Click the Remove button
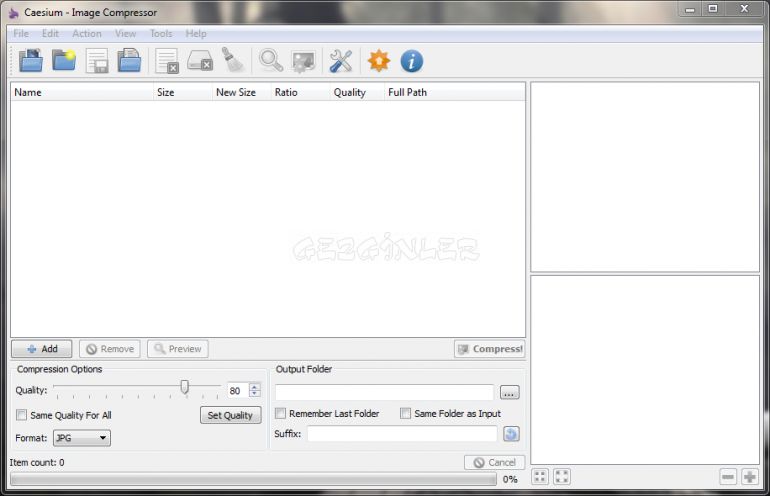The image size is (770, 496). (x=110, y=349)
